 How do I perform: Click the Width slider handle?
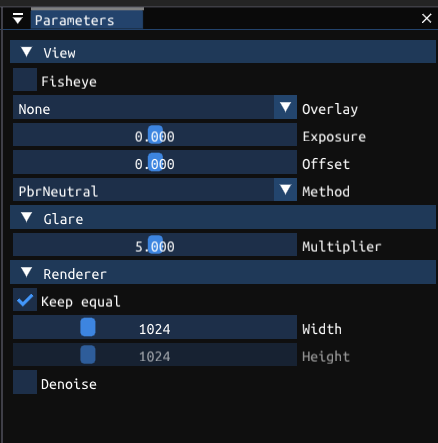pos(88,327)
